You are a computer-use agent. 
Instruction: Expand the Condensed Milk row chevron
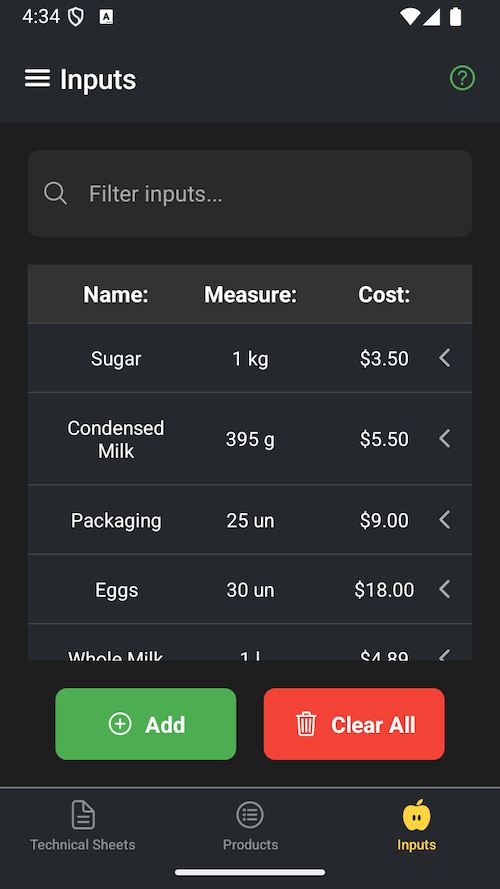click(x=445, y=438)
